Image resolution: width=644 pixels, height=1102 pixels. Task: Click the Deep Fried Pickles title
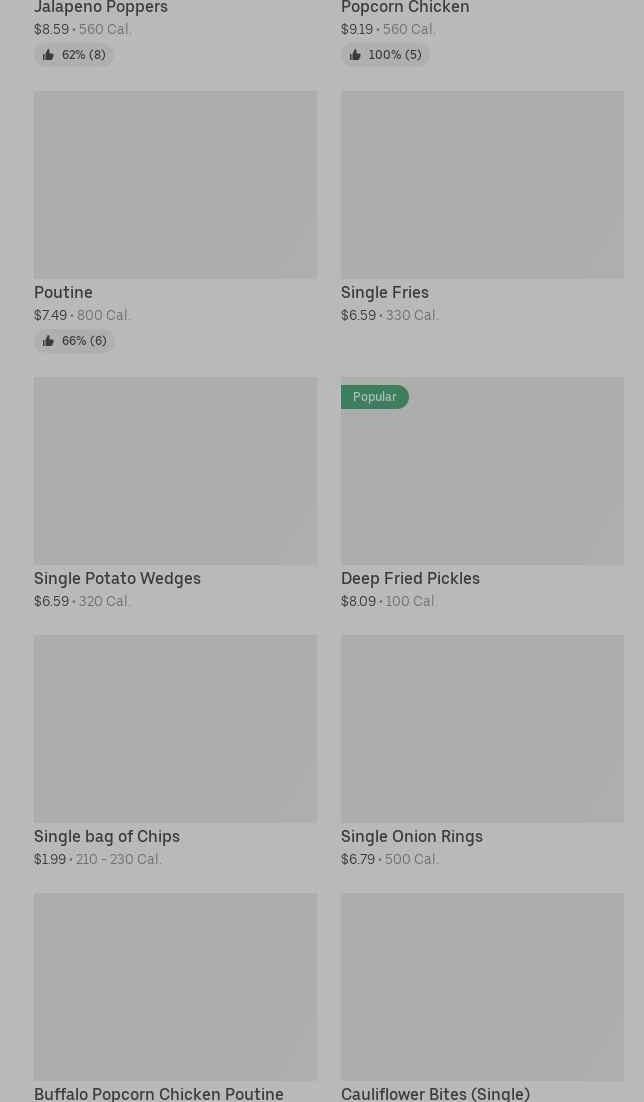[x=410, y=579]
